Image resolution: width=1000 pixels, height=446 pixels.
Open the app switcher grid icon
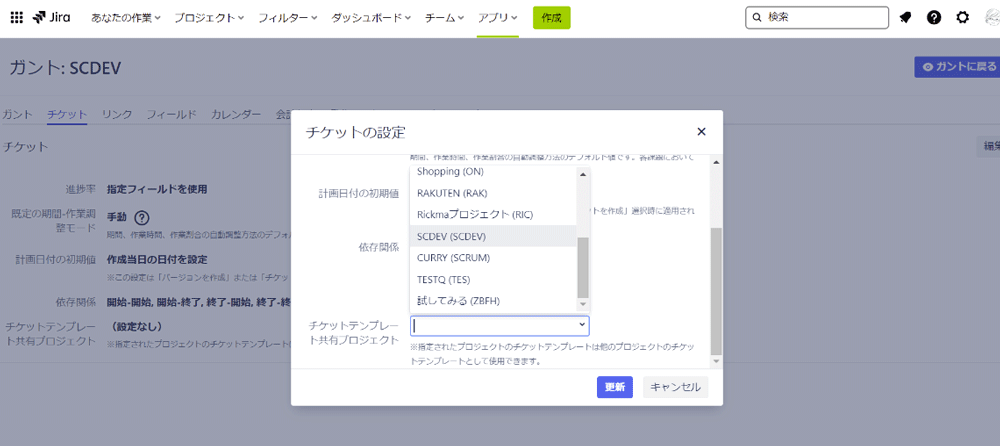(17, 18)
